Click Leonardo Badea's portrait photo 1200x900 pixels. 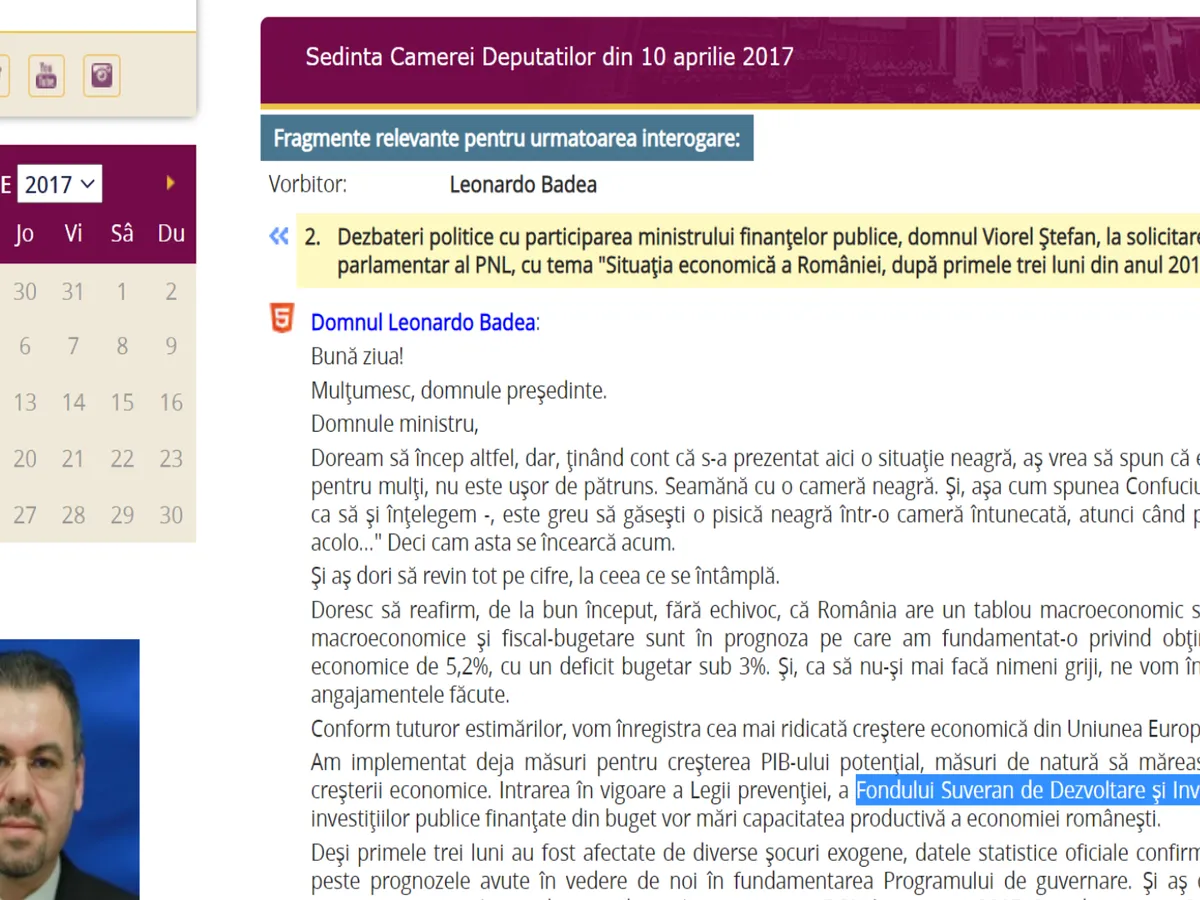point(68,770)
